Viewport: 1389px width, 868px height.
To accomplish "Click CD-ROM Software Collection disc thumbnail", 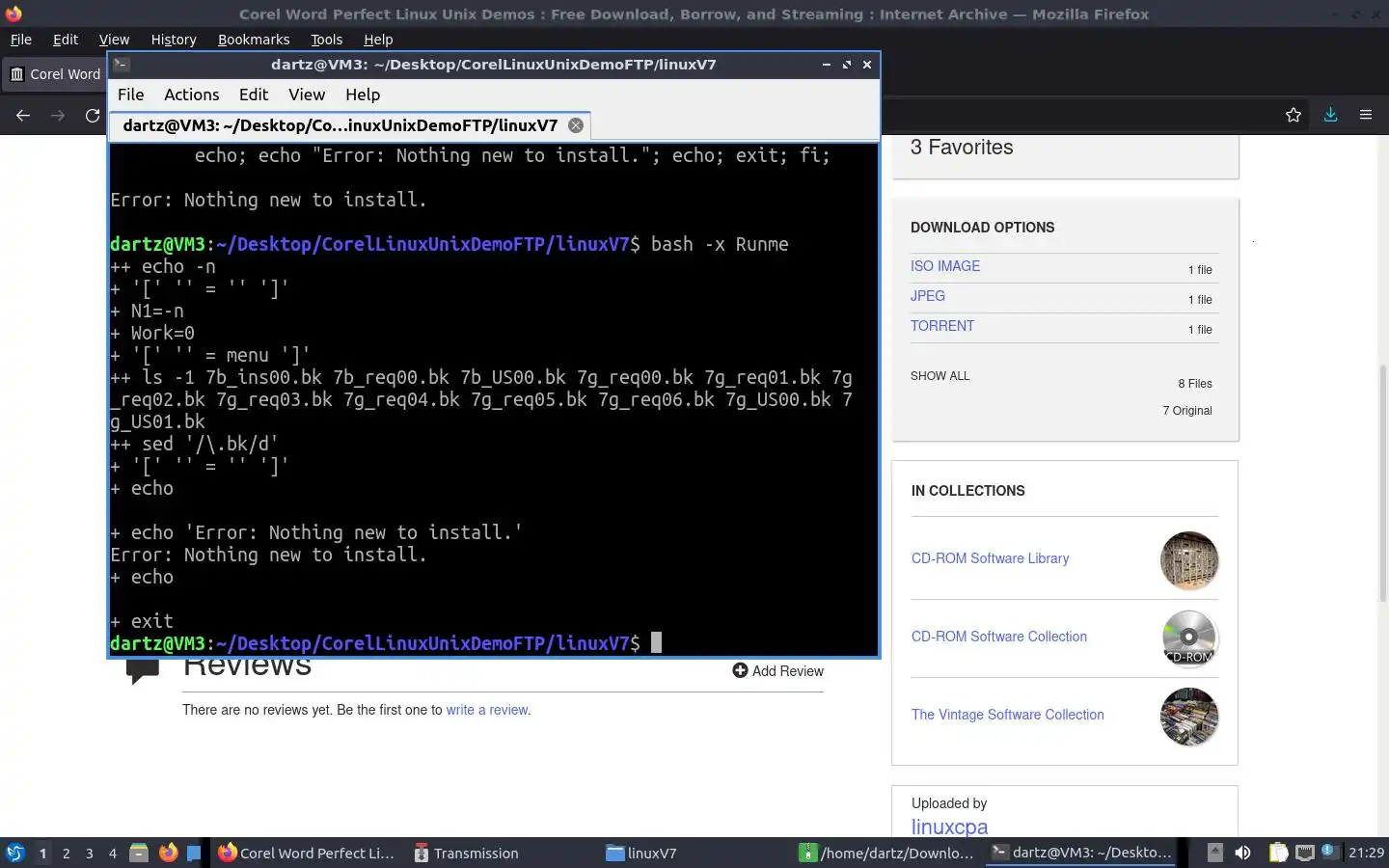I will tap(1189, 638).
